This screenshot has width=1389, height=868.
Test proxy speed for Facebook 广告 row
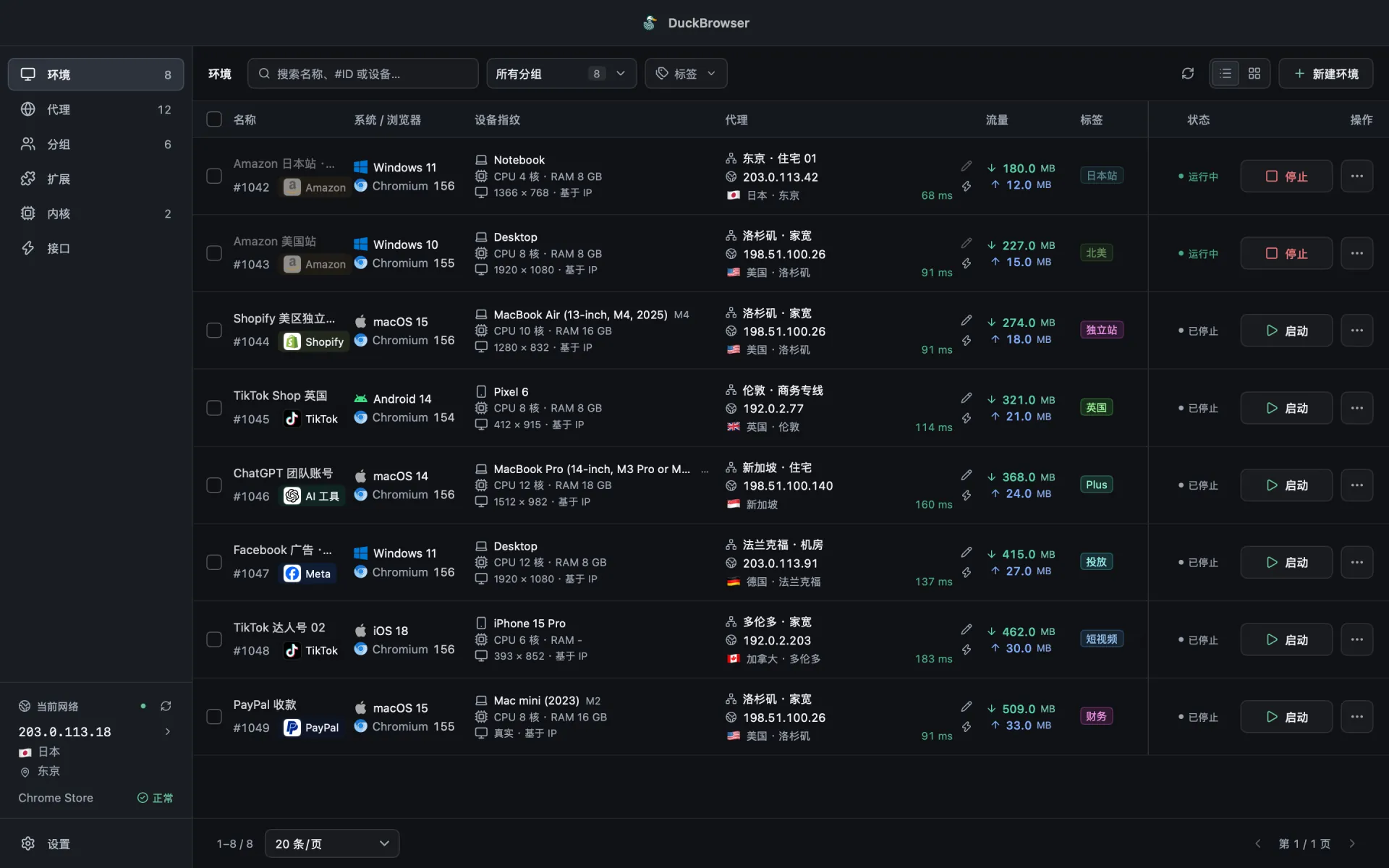click(x=966, y=573)
